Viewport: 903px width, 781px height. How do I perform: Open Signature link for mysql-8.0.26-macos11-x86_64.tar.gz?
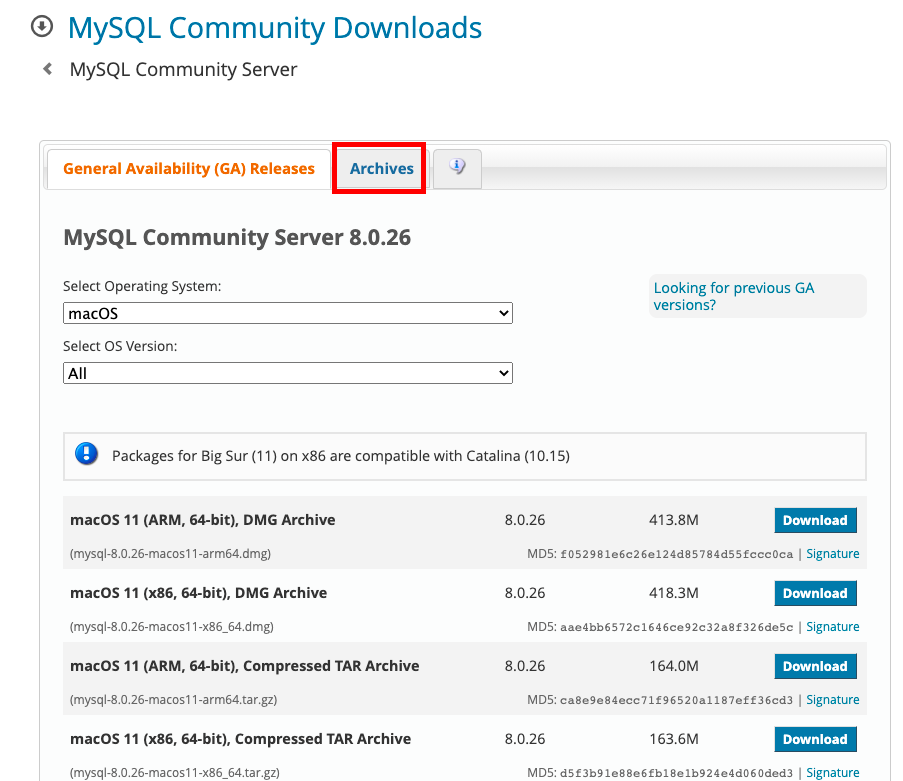point(832,772)
